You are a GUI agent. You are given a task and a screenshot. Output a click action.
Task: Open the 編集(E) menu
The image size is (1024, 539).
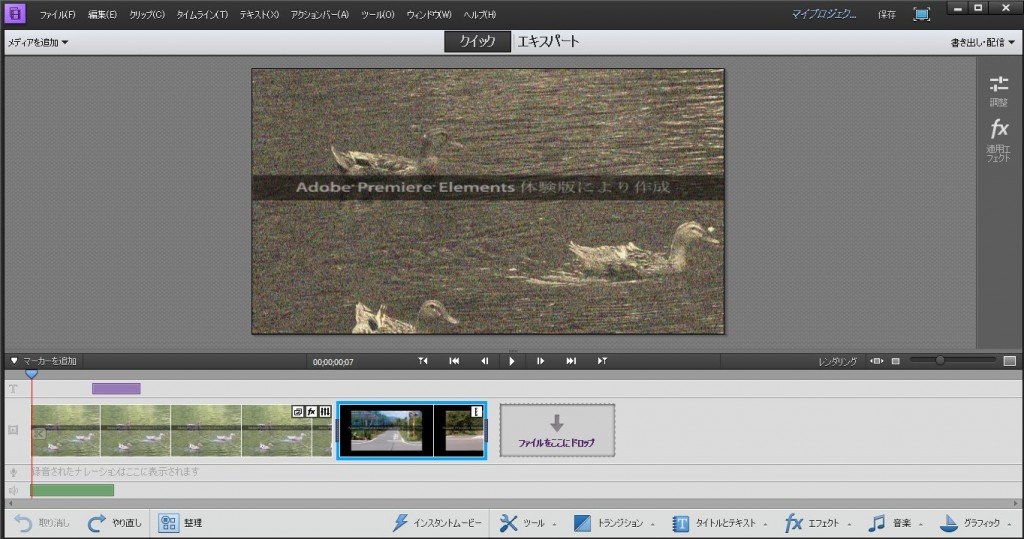click(103, 14)
